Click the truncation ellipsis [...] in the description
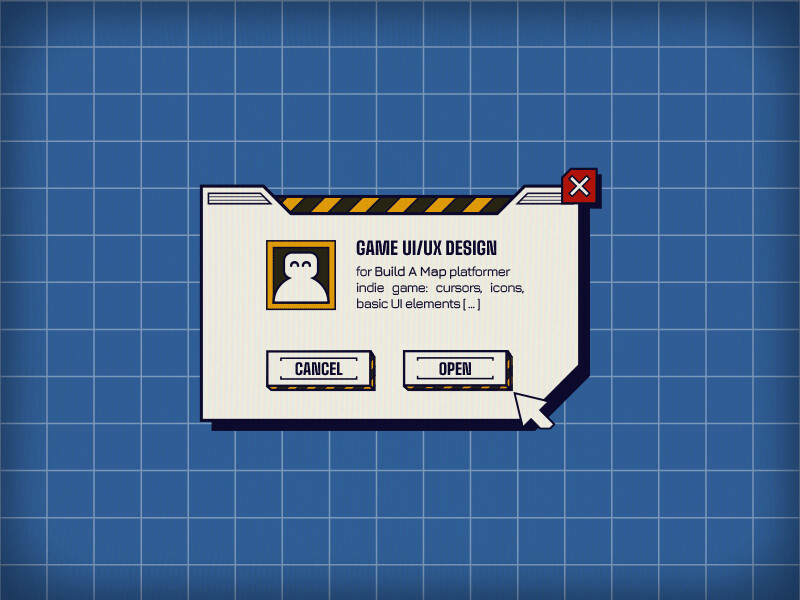The width and height of the screenshot is (800, 600). click(x=471, y=304)
